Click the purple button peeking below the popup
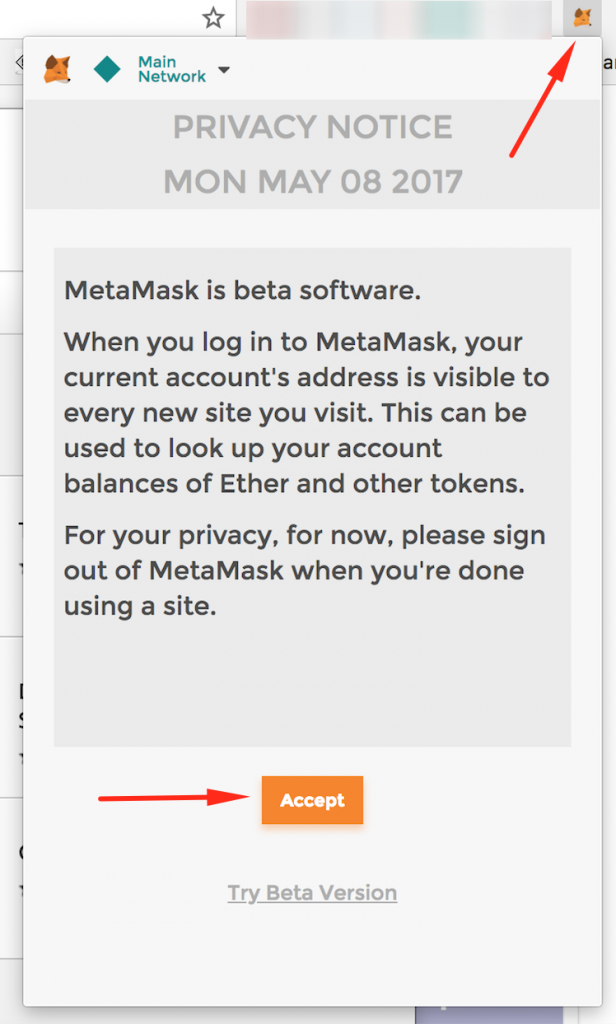616x1024 pixels. click(496, 1015)
